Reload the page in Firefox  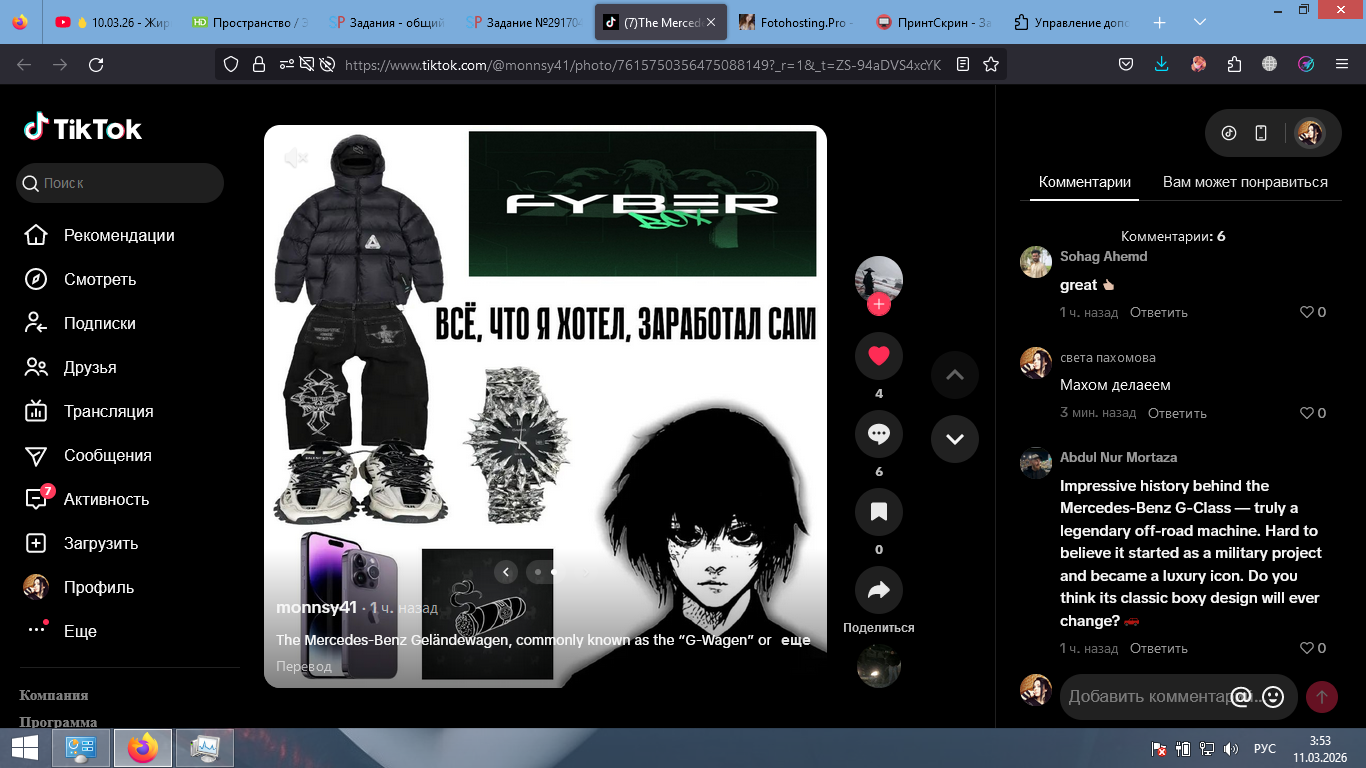pyautogui.click(x=96, y=64)
